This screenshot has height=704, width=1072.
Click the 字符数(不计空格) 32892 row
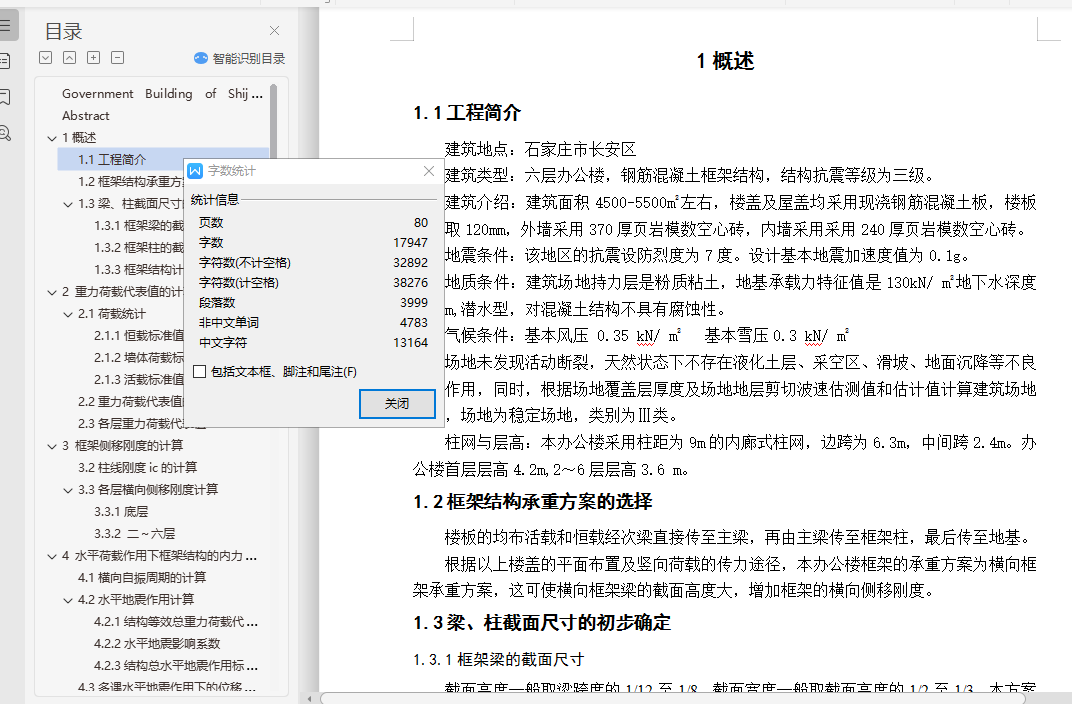(x=313, y=262)
